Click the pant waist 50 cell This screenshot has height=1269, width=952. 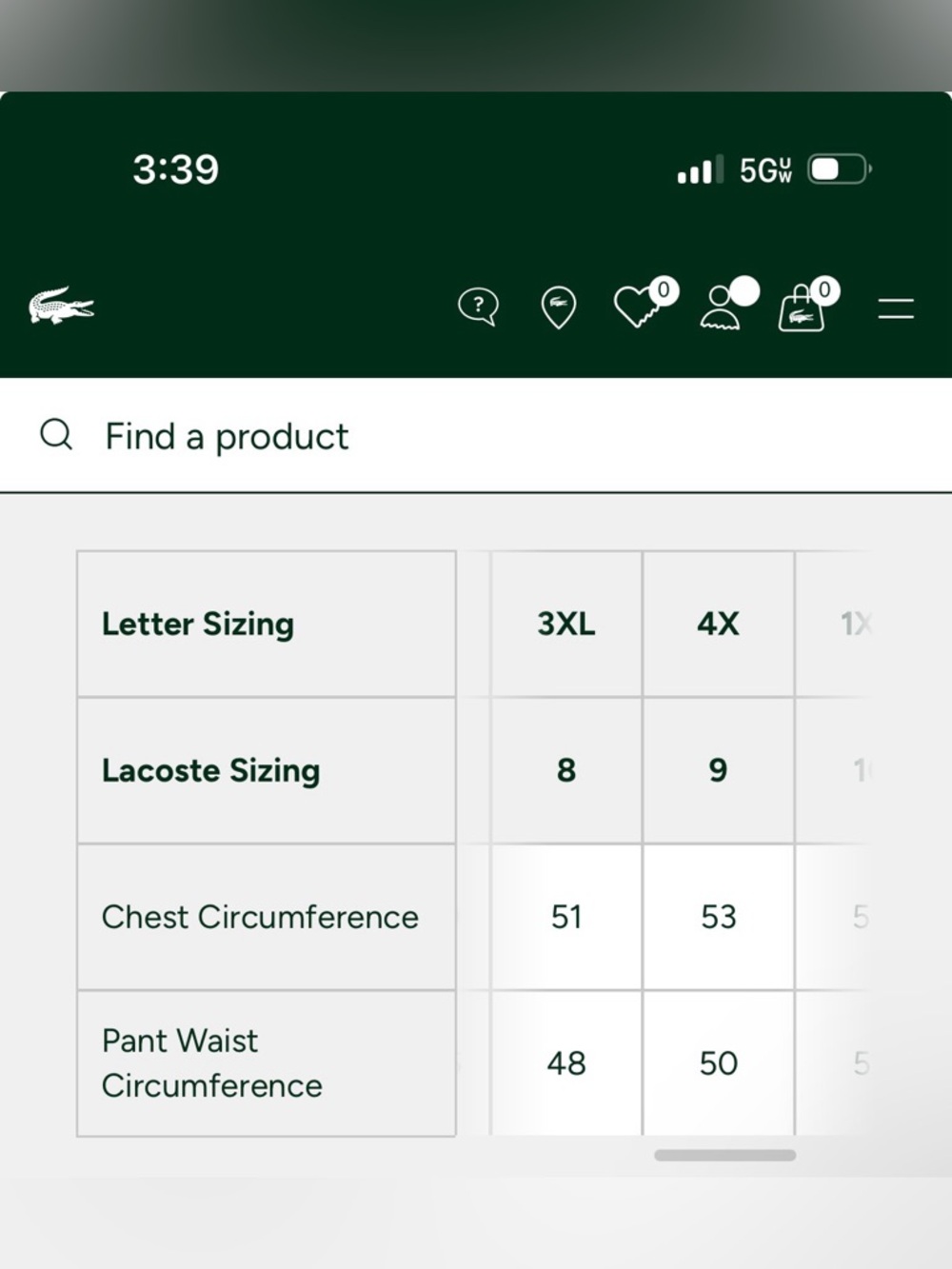coord(718,1063)
